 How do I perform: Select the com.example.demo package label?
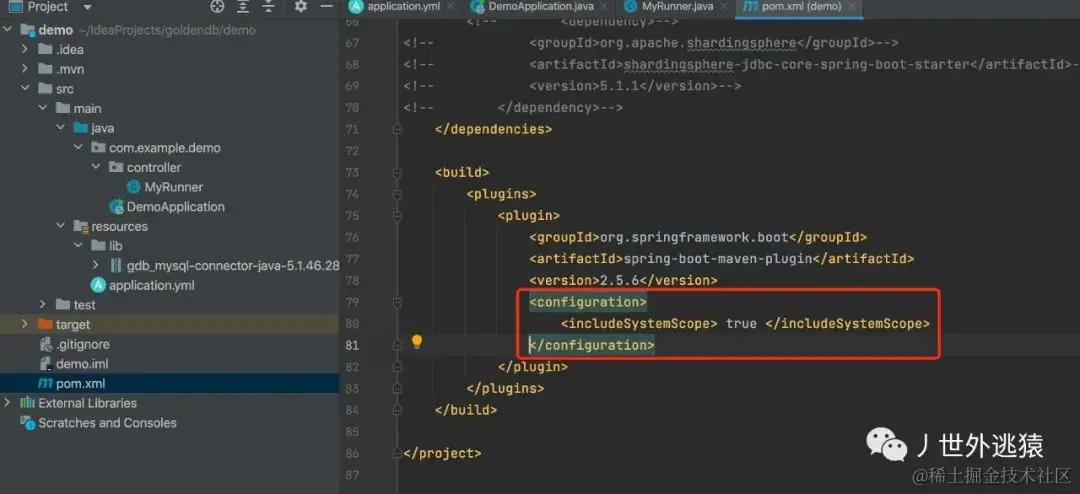click(165, 147)
